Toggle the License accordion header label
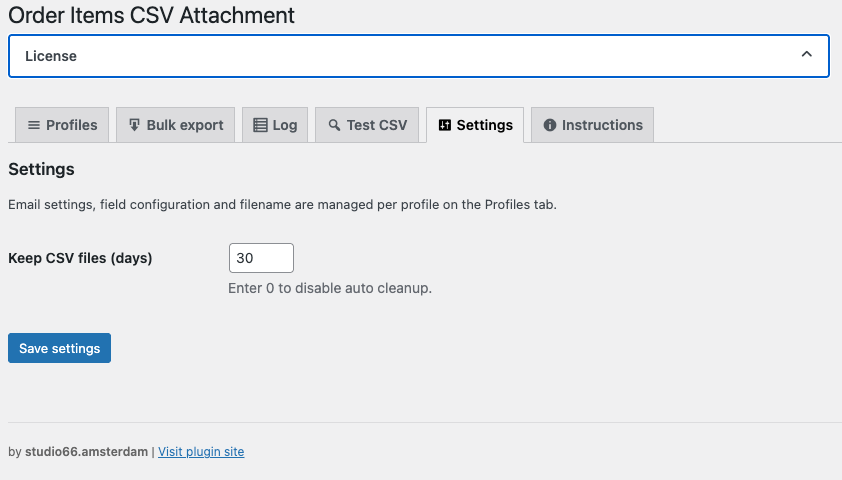Image resolution: width=842 pixels, height=480 pixels. pyautogui.click(x=51, y=57)
